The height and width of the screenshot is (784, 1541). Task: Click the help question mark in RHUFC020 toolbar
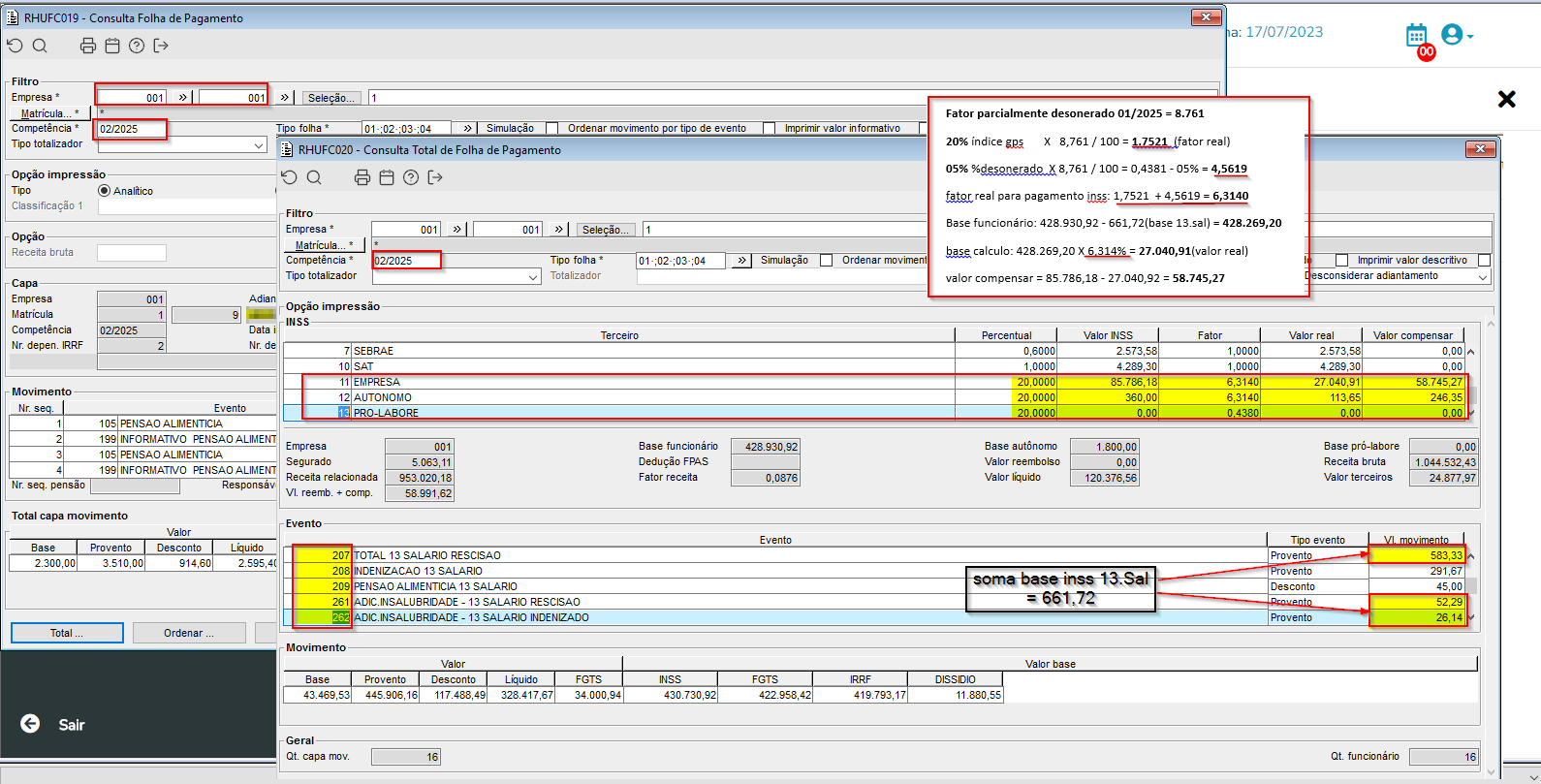[x=411, y=177]
